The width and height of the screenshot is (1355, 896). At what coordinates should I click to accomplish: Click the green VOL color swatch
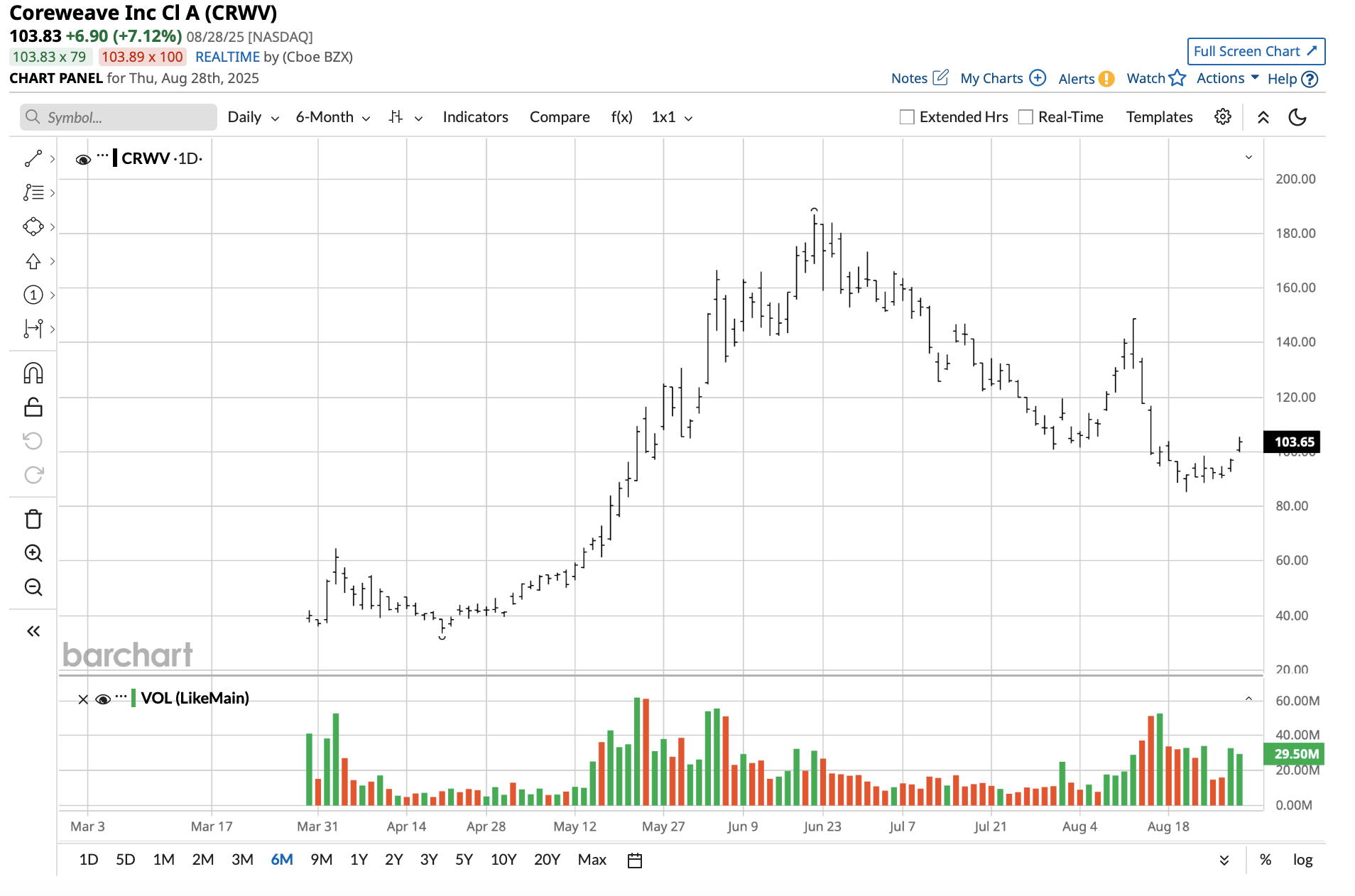click(x=134, y=698)
